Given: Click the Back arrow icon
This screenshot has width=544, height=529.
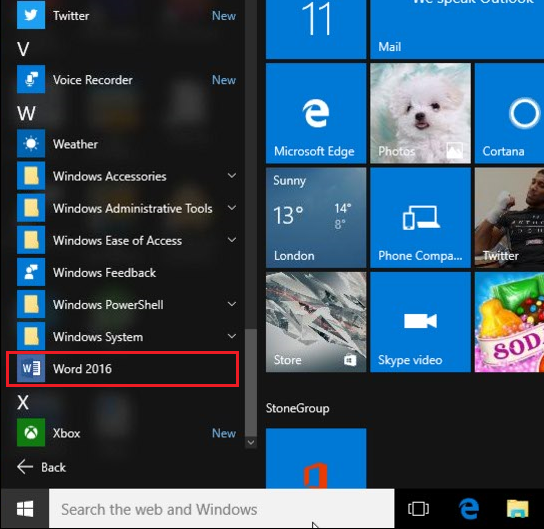Looking at the screenshot, I should point(25,467).
